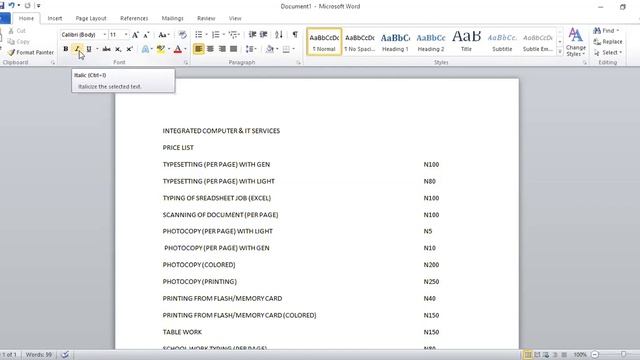Click the Redo icon in Quick Access

27,6
